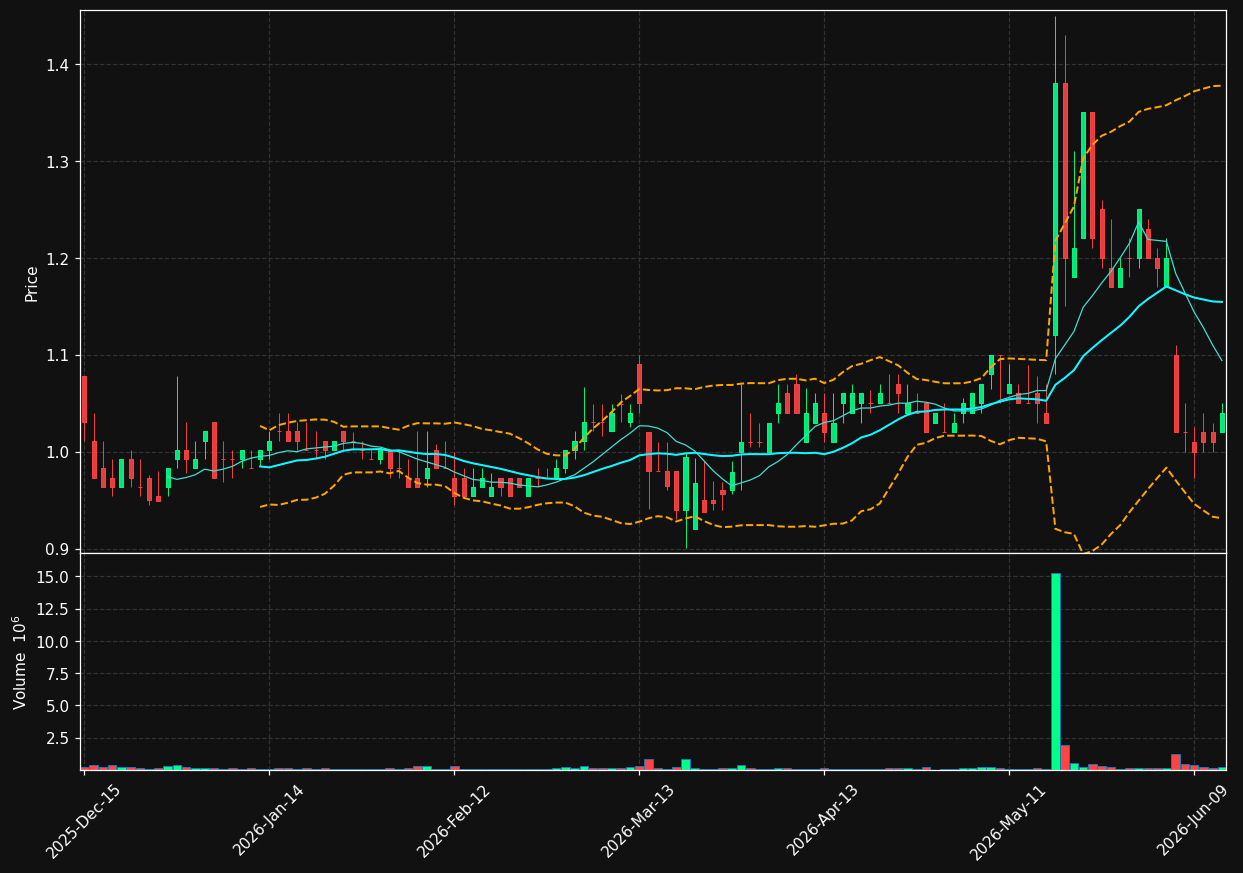Viewport: 1243px width, 873px height.
Task: Click the 2026-Apr-13 date label
Action: point(823,822)
